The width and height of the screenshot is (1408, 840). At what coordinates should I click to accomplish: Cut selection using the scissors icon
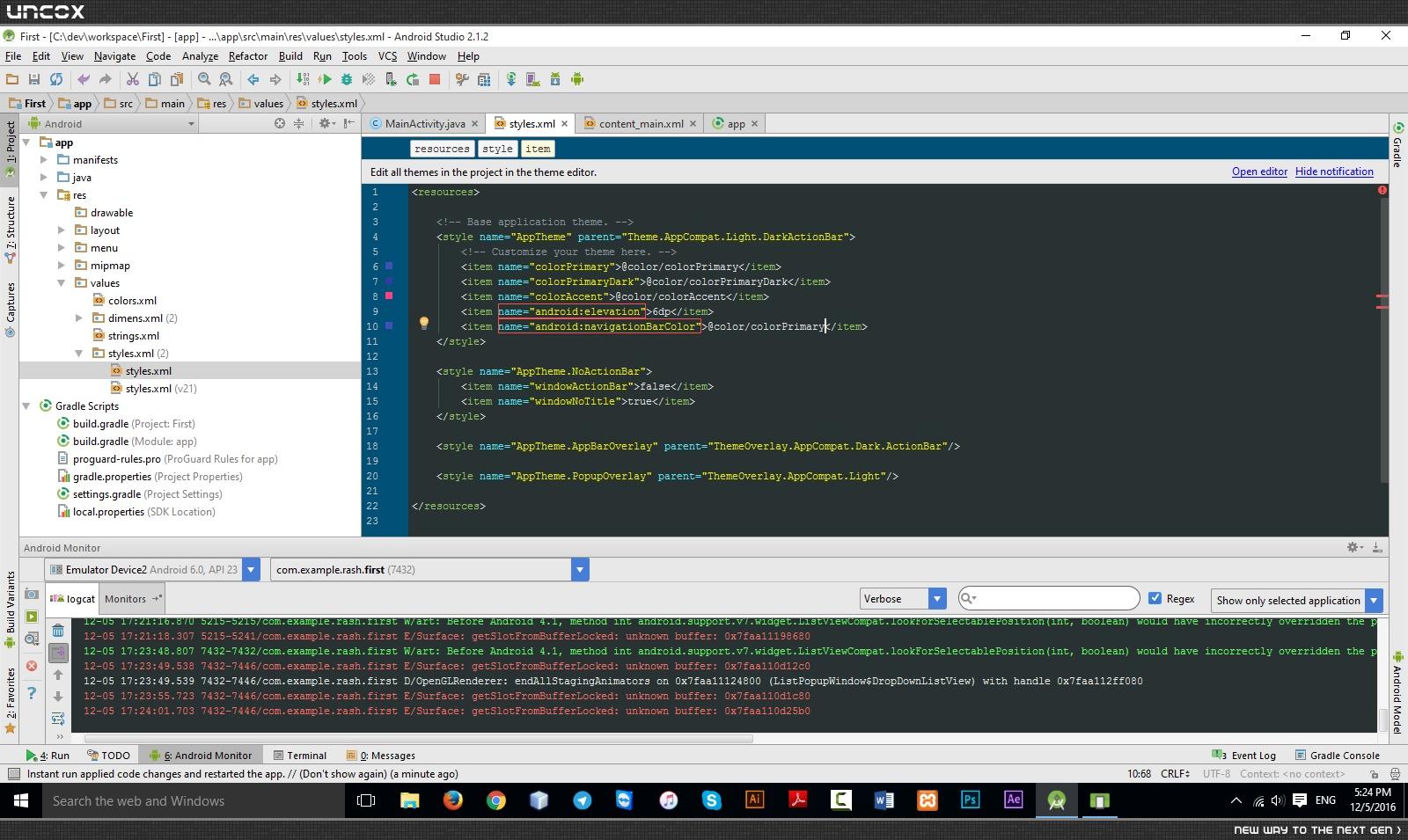(x=132, y=79)
